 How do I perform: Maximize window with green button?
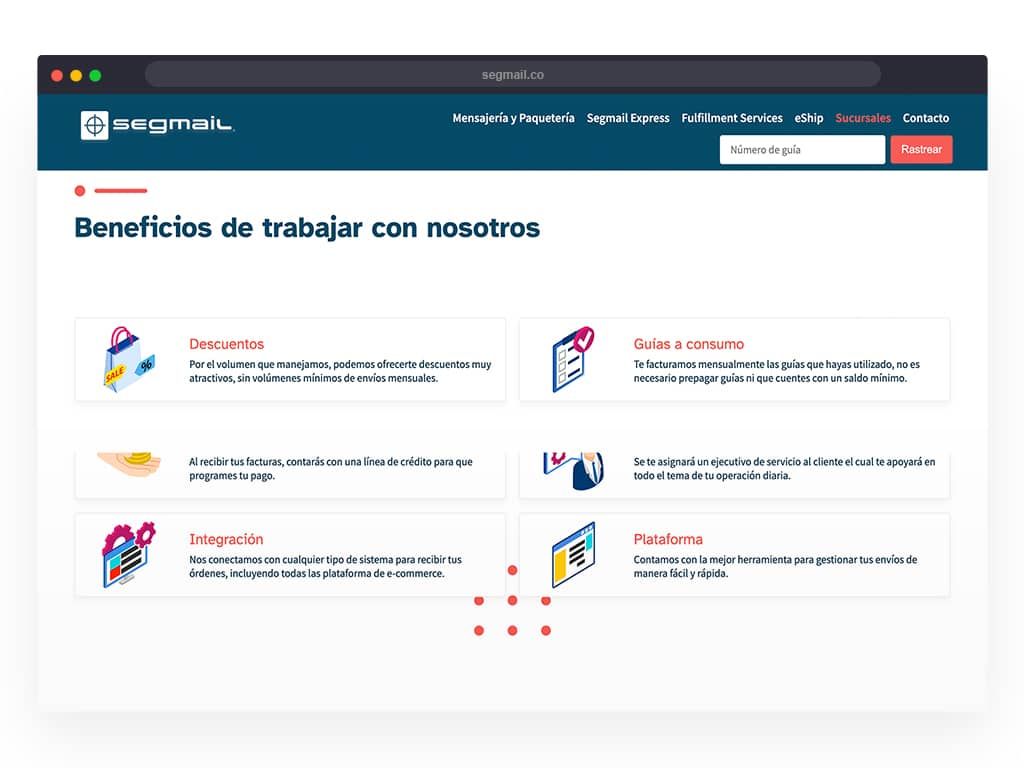[x=95, y=75]
